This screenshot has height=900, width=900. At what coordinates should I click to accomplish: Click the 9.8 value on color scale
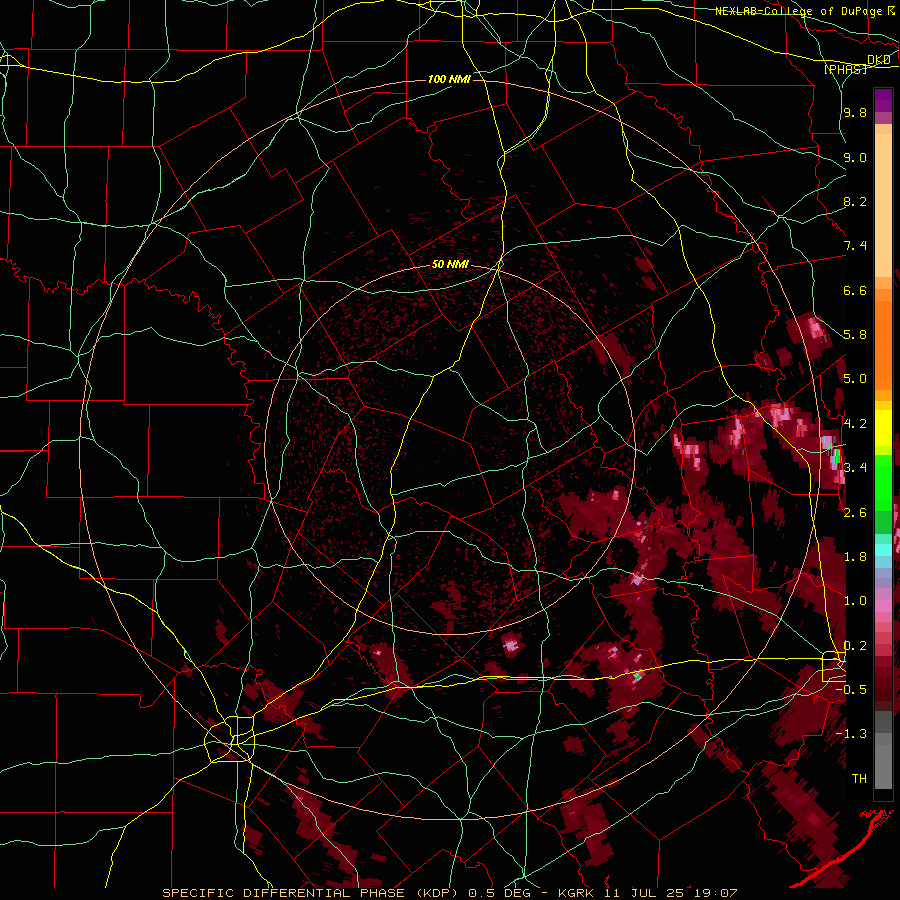coord(855,113)
